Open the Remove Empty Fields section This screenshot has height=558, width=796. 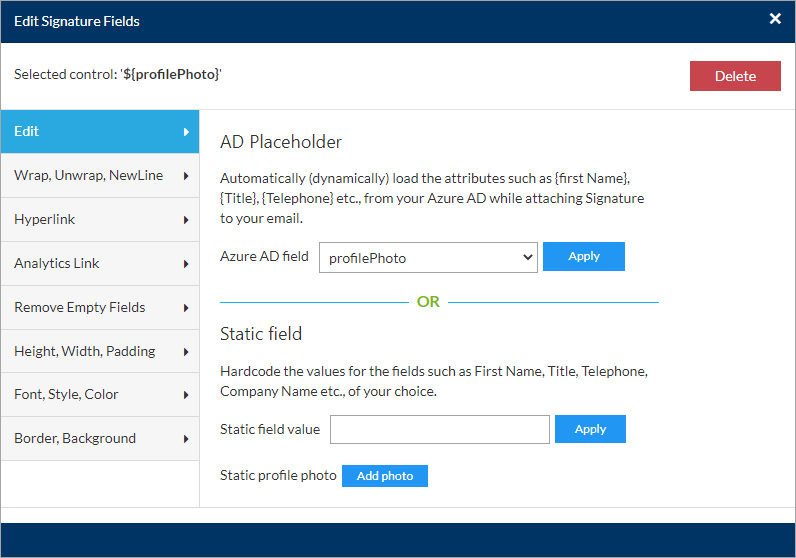click(x=90, y=308)
